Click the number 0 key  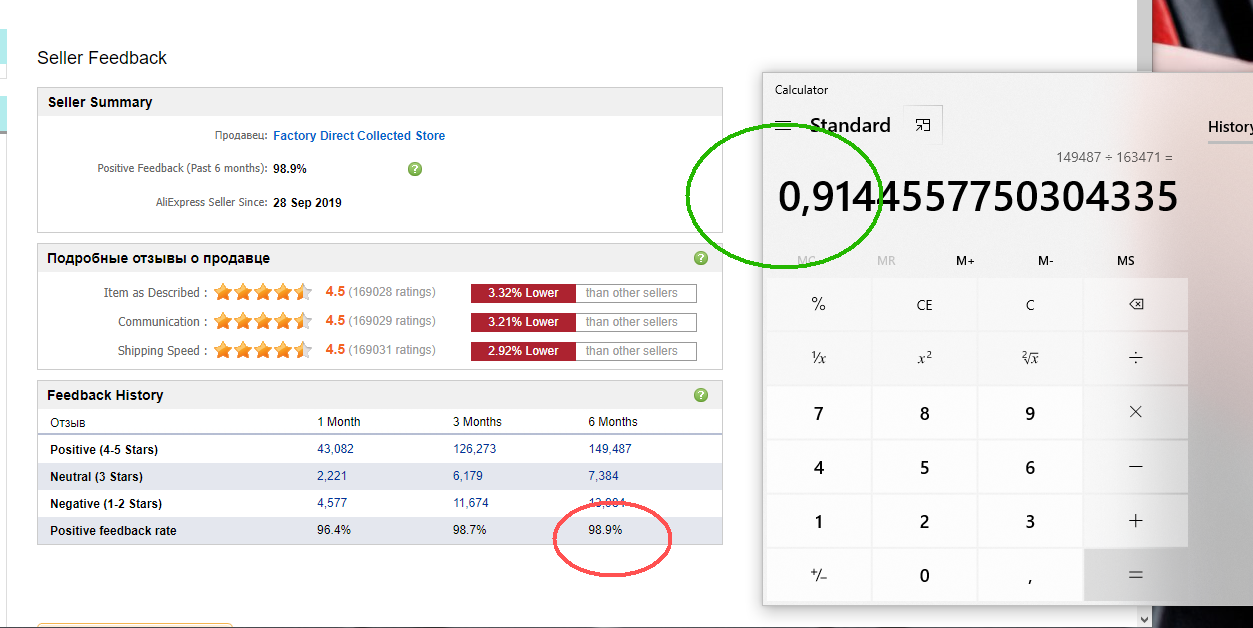924,575
